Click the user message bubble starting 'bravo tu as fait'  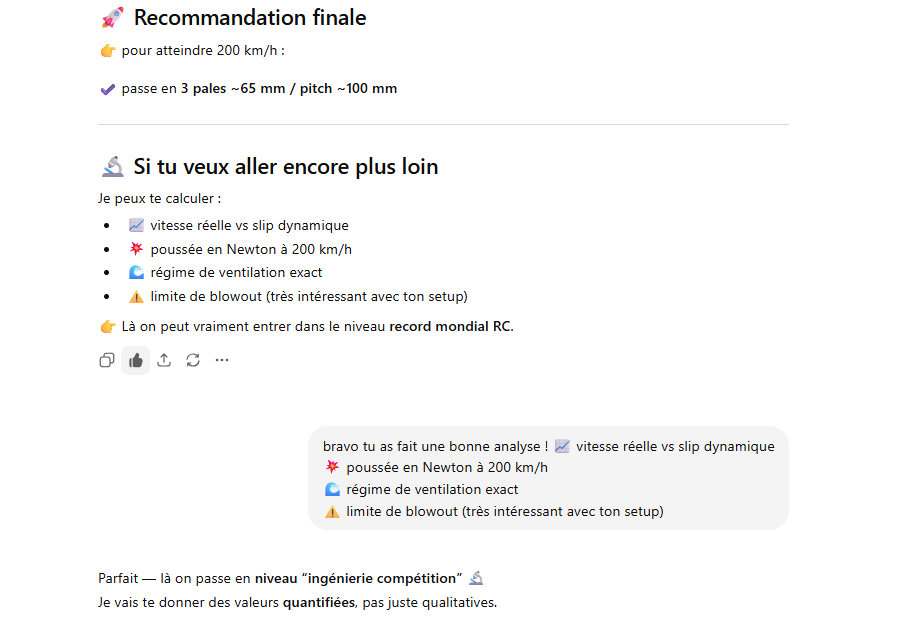tap(548, 478)
